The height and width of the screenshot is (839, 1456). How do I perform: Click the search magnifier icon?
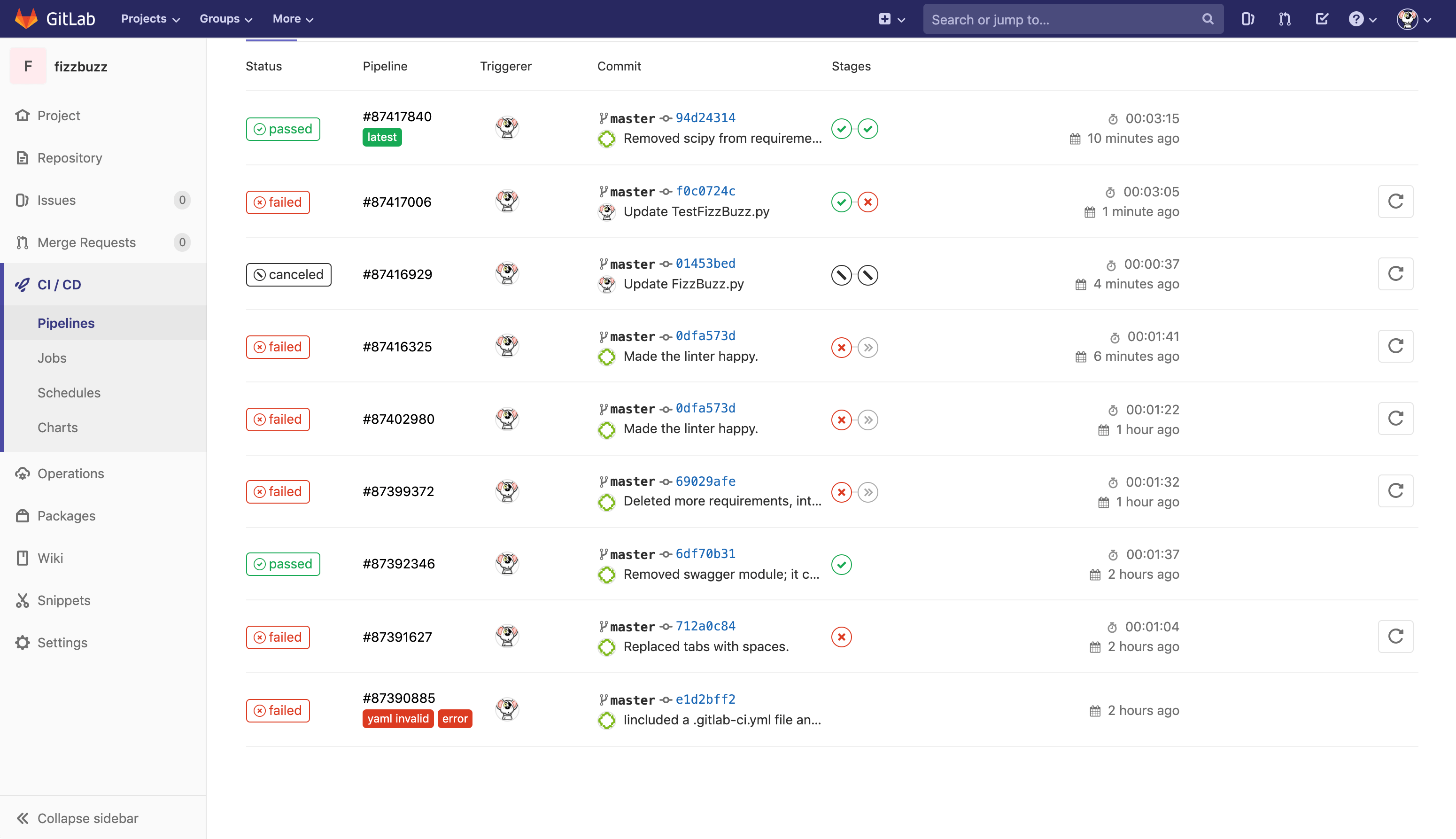coord(1208,18)
